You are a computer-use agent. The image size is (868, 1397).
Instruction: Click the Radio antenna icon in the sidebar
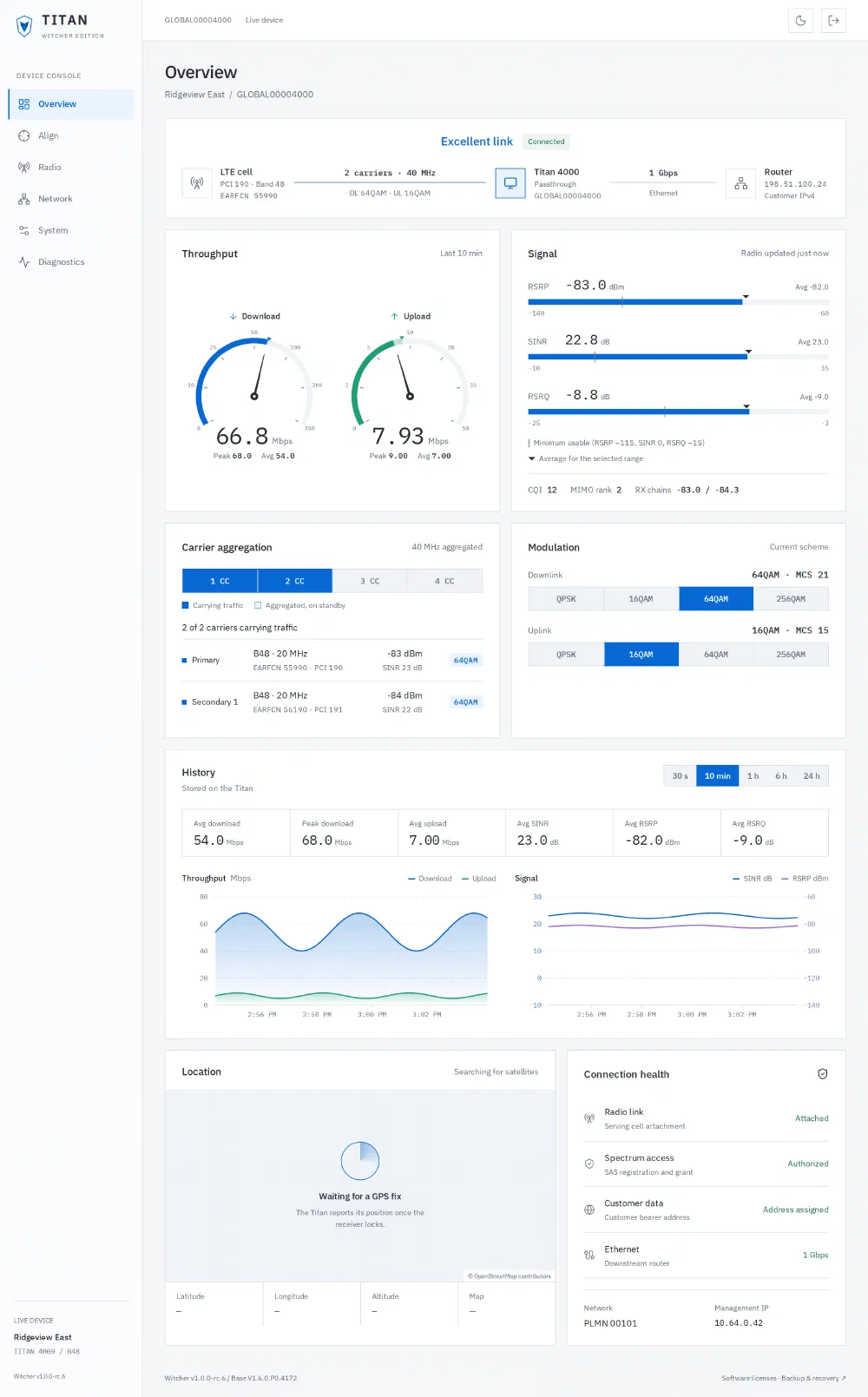pos(24,168)
